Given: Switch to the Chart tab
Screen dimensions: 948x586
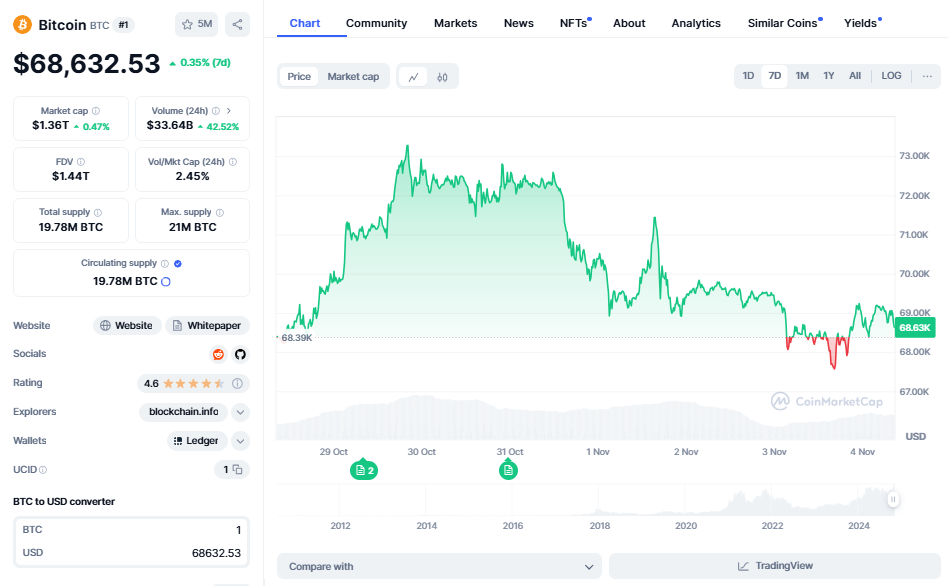Looking at the screenshot, I should tap(305, 23).
